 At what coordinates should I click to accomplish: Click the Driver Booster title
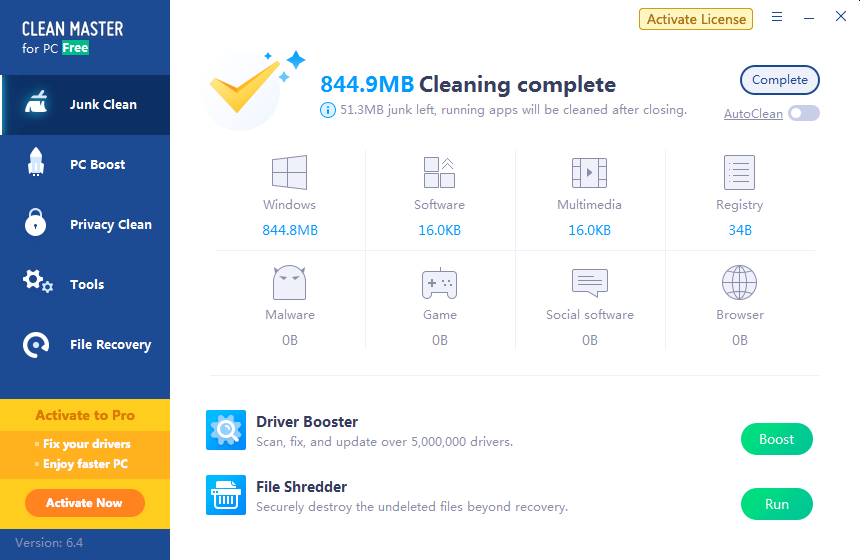(307, 422)
